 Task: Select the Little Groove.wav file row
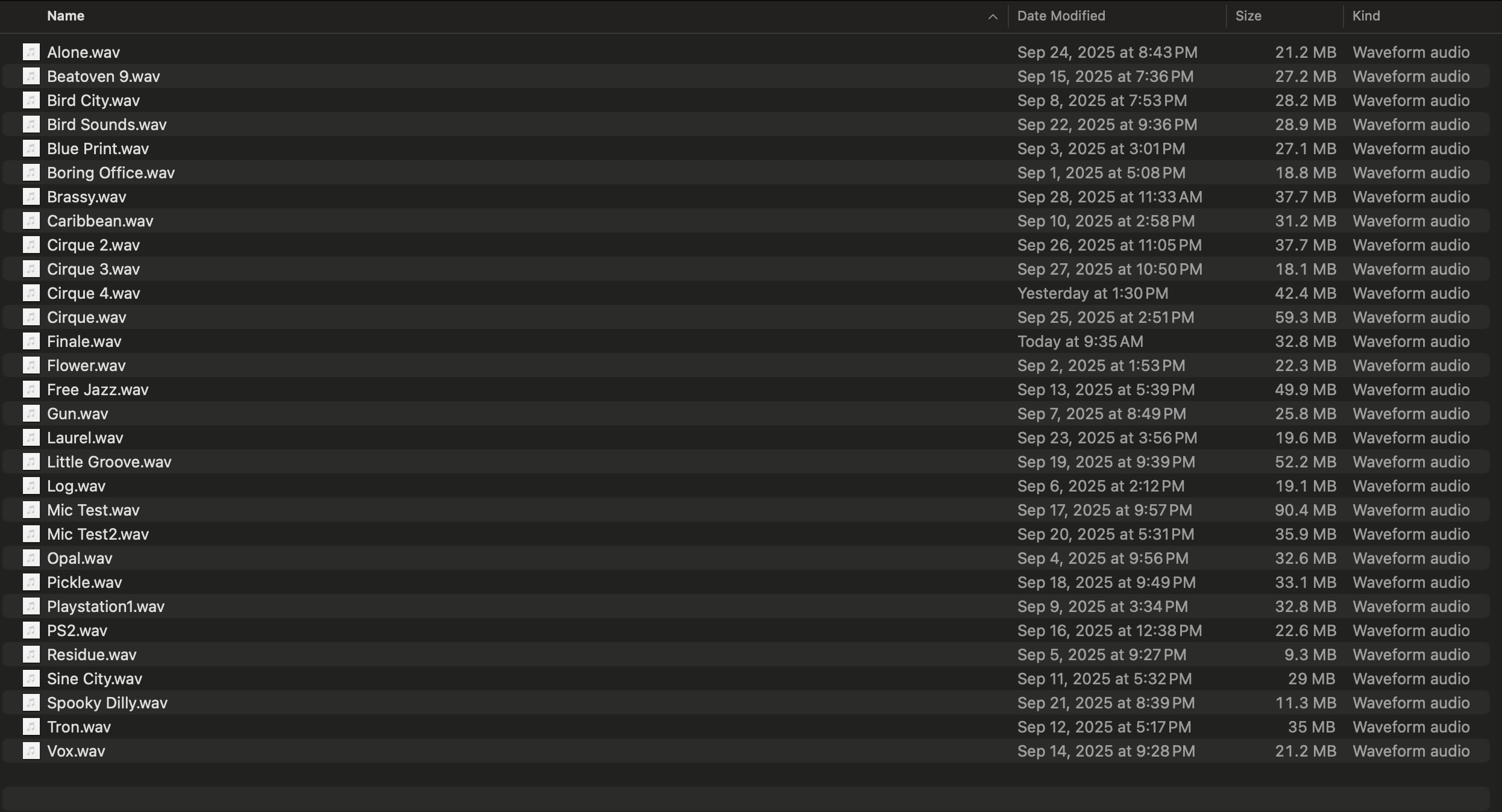tap(109, 462)
